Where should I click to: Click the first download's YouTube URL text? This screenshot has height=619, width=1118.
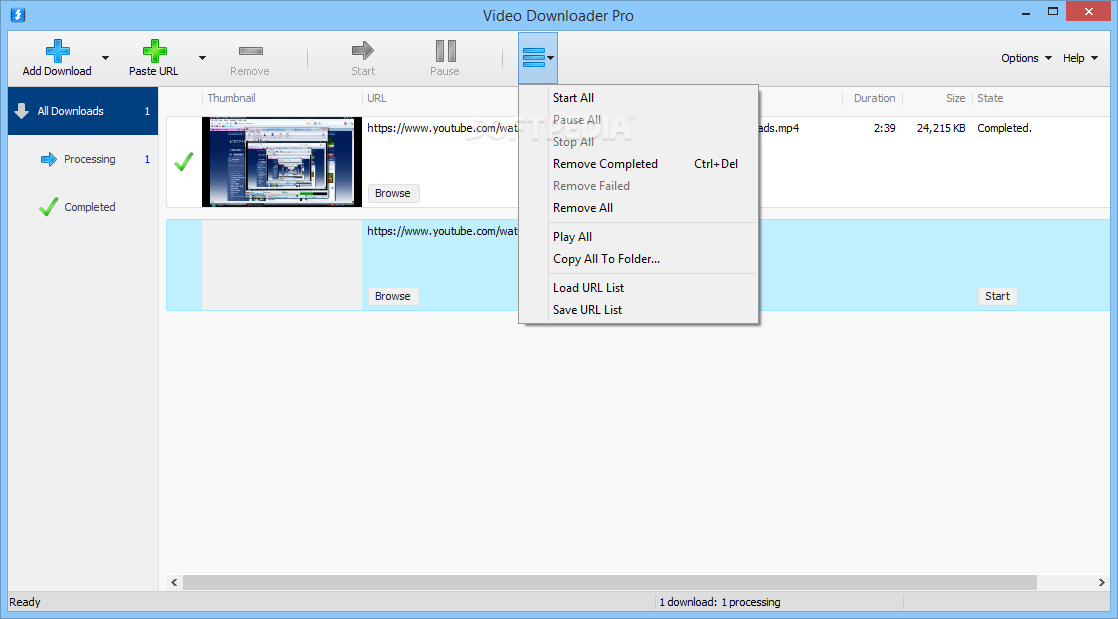pyautogui.click(x=442, y=128)
